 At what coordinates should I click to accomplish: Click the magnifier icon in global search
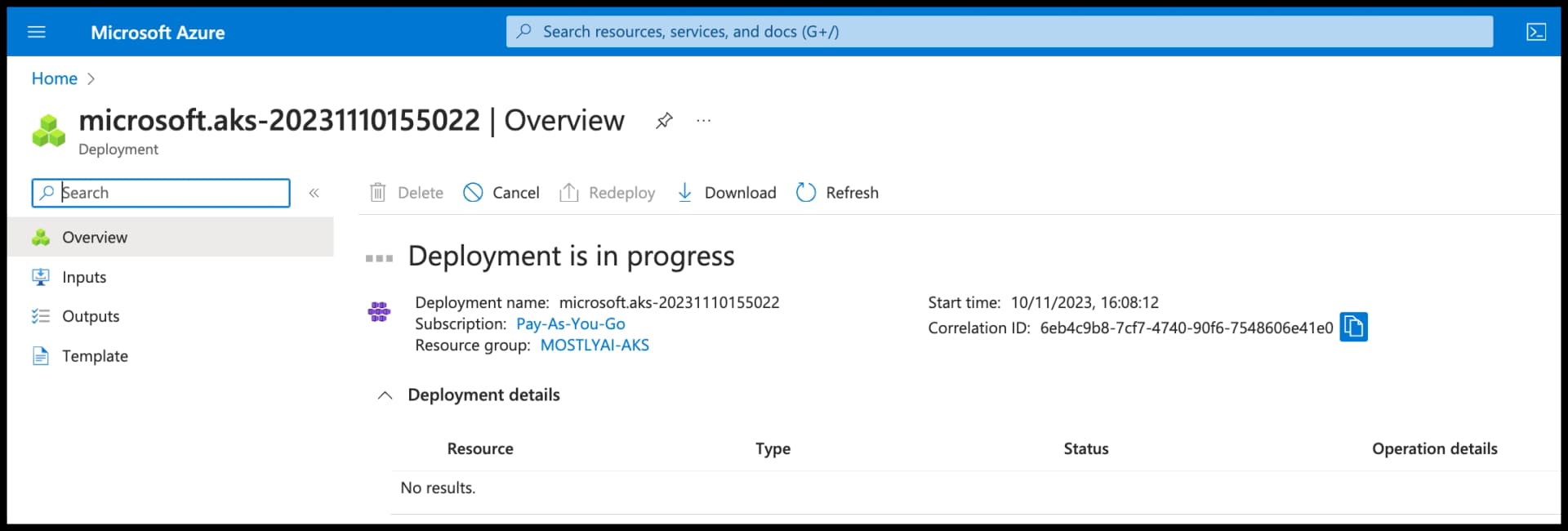pyautogui.click(x=524, y=31)
